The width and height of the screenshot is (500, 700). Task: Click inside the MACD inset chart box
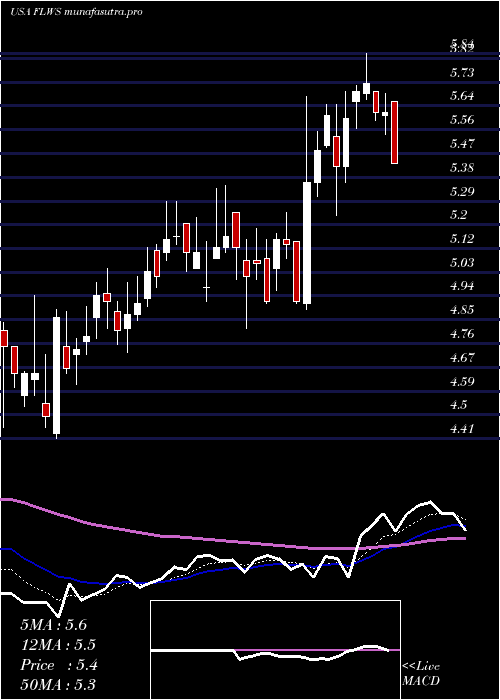click(275, 650)
